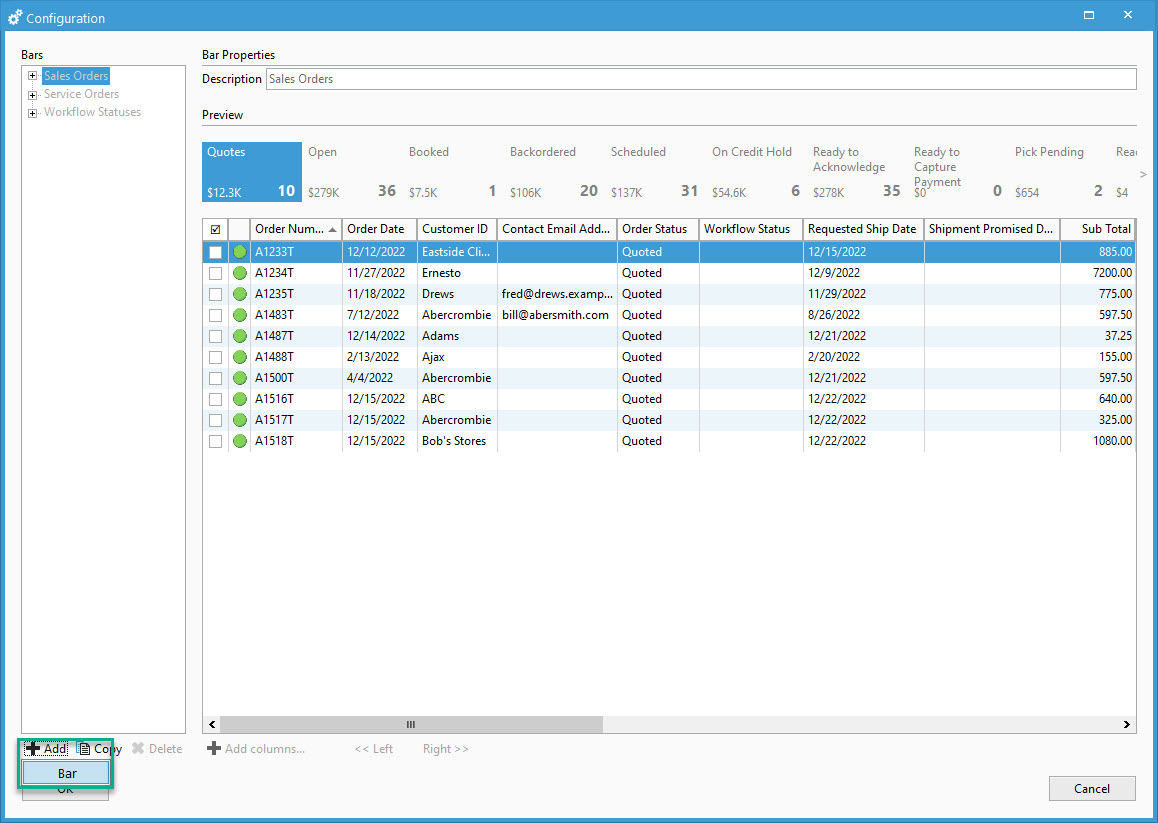Screen dimensions: 1158x823
Task: Check the box for order A1233T
Action: coord(215,252)
